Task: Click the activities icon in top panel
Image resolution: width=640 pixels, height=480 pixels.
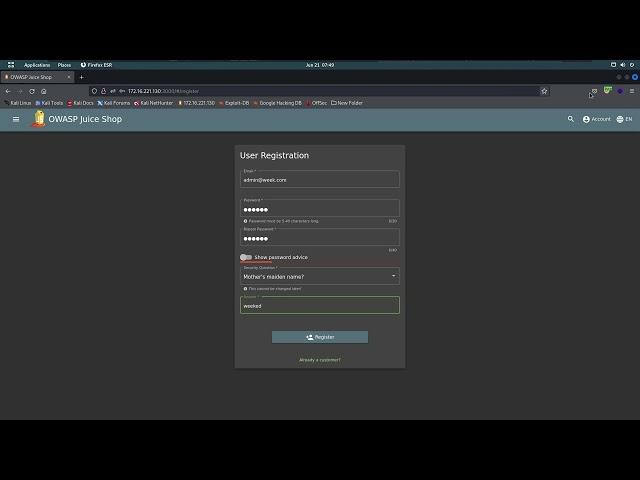Action: tap(11, 65)
